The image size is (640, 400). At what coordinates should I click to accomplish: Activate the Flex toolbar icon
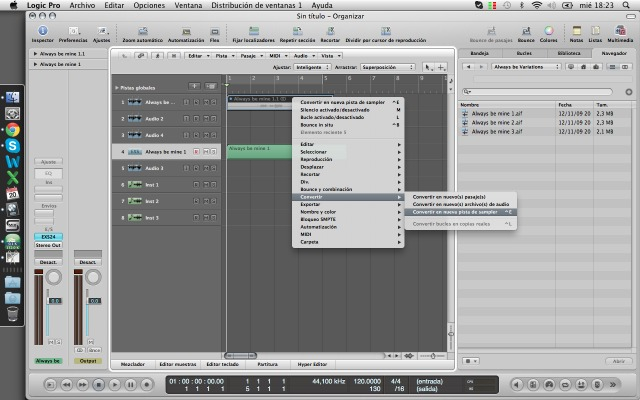[214, 30]
